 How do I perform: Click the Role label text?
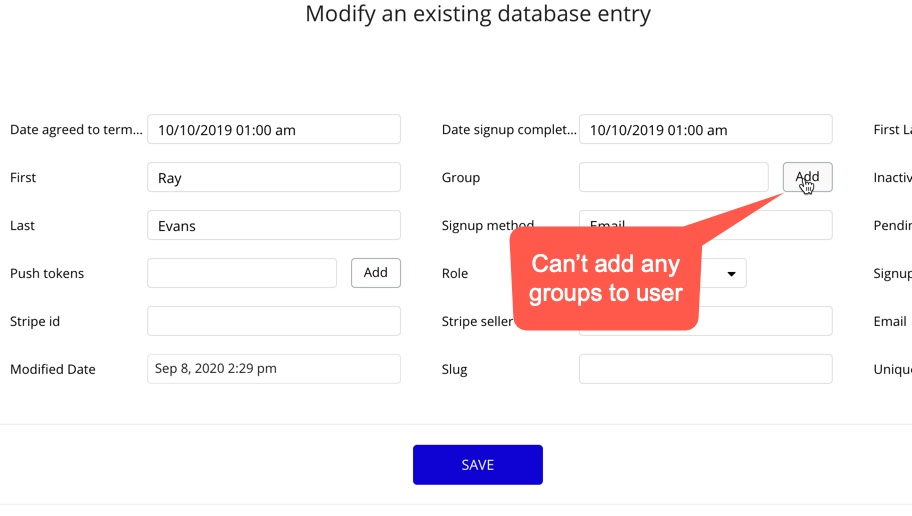click(455, 273)
